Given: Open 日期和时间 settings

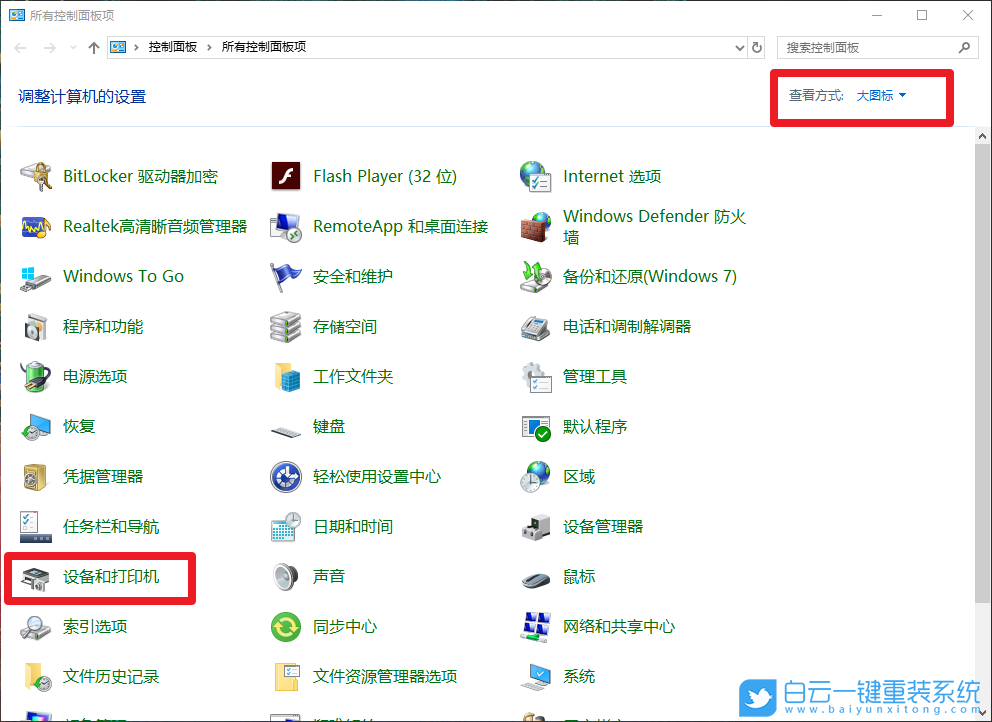Looking at the screenshot, I should pyautogui.click(x=346, y=526).
